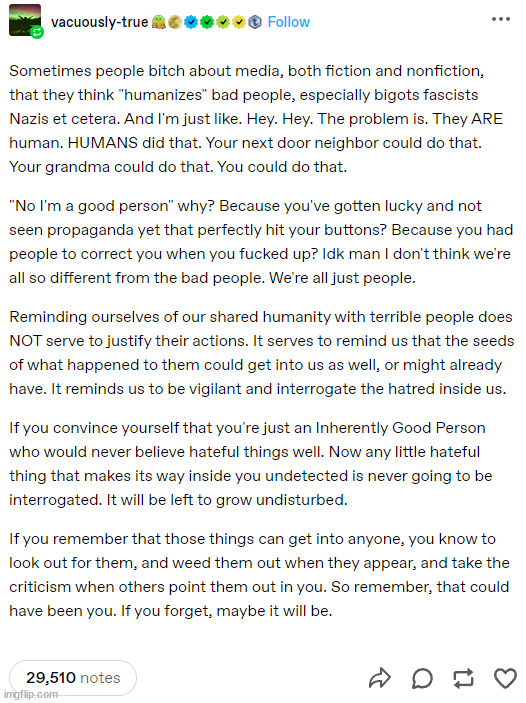This screenshot has width=526, height=703.
Task: Open the vacuously-true avatar thumbnail
Action: 25,20
